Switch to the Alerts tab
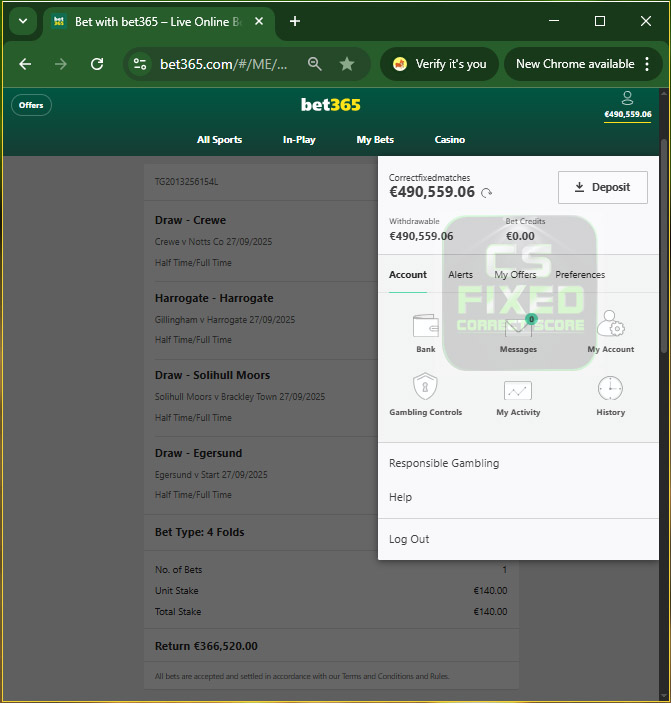Screen dimensions: 671x703 (460, 275)
